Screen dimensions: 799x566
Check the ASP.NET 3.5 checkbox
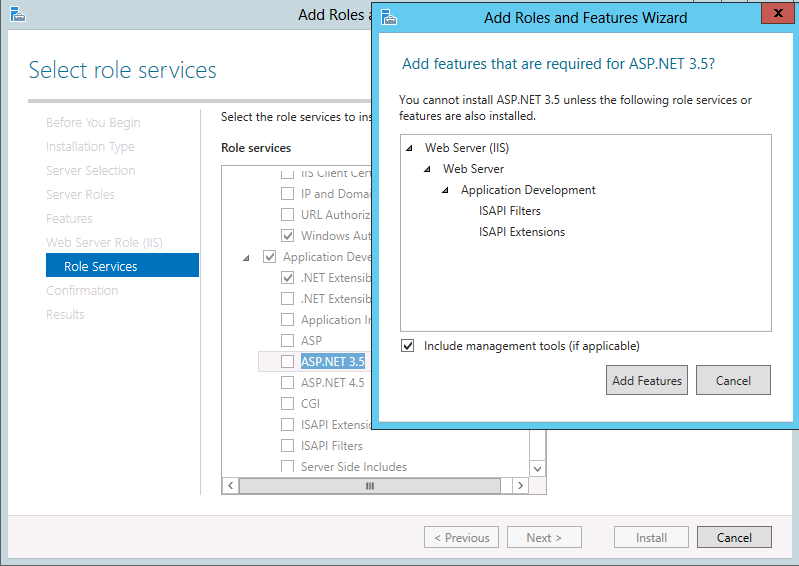point(287,362)
